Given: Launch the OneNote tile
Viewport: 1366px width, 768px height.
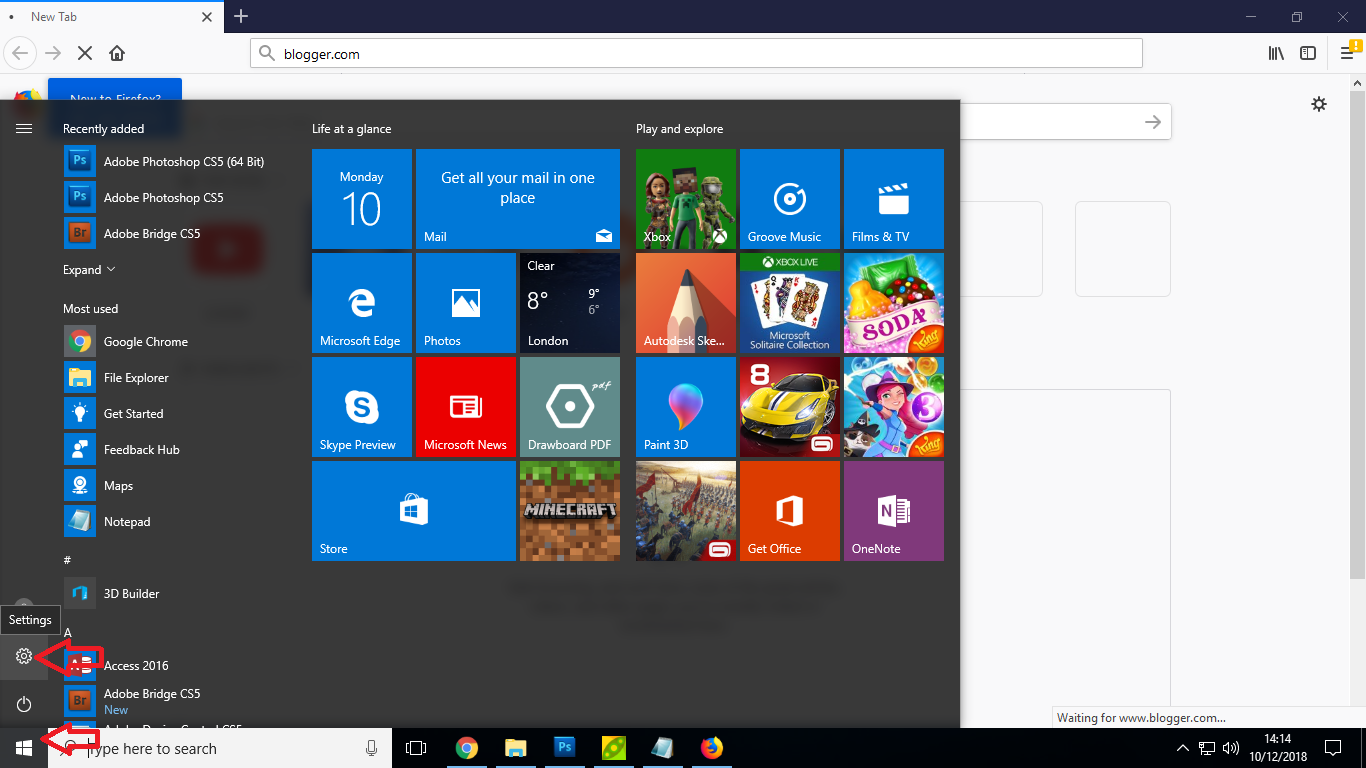Looking at the screenshot, I should pos(894,511).
